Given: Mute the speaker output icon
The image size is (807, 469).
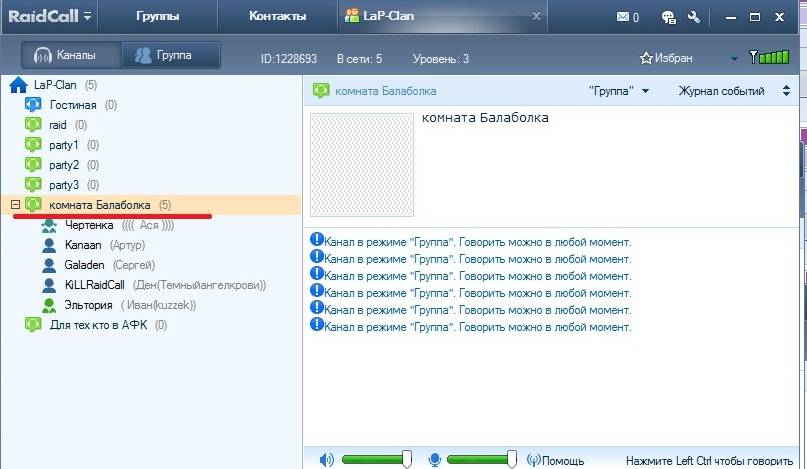Looking at the screenshot, I should 327,460.
